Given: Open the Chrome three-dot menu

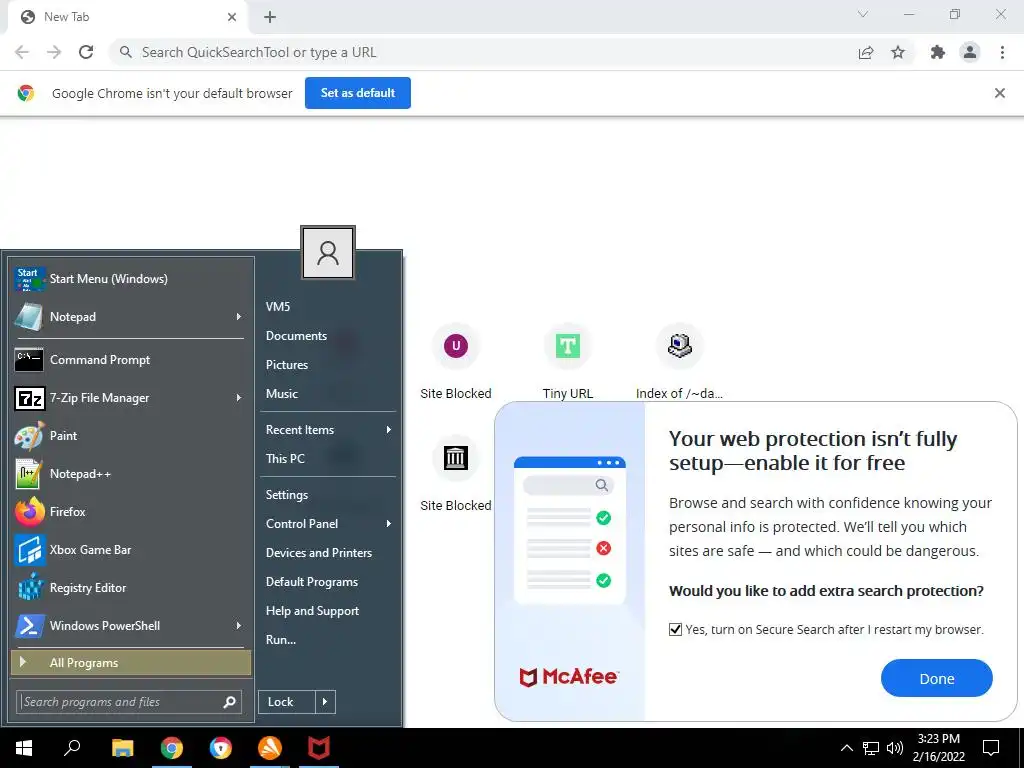Looking at the screenshot, I should point(1002,52).
